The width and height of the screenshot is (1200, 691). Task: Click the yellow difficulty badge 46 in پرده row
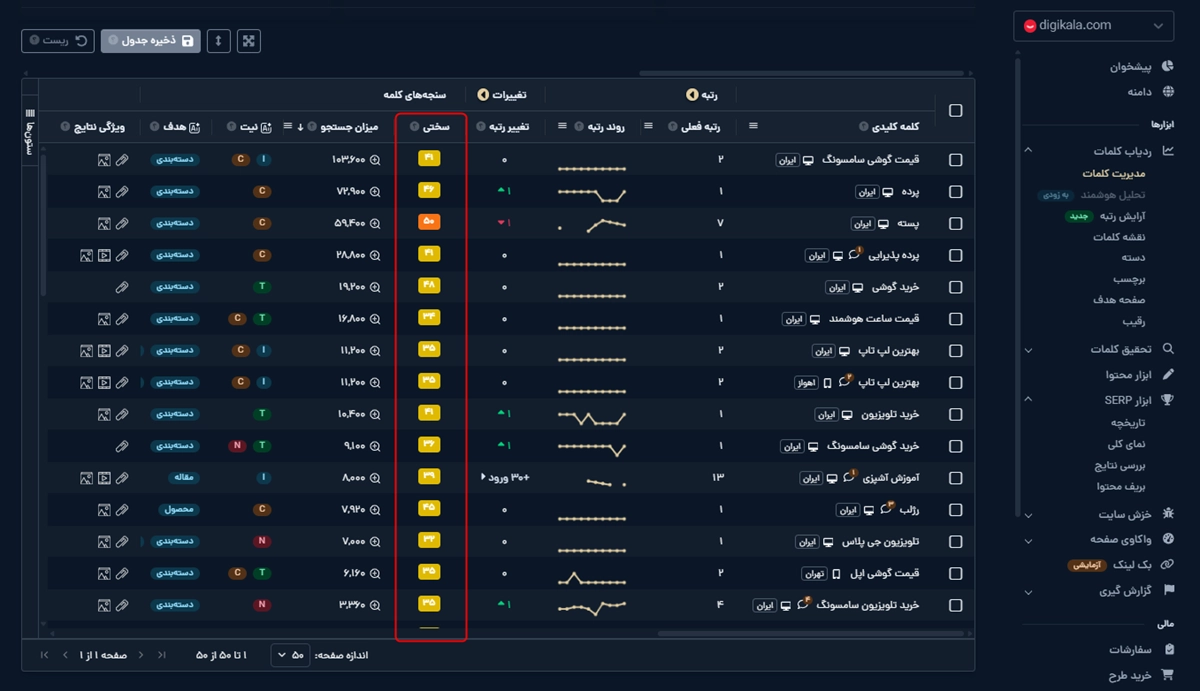[x=430, y=191]
